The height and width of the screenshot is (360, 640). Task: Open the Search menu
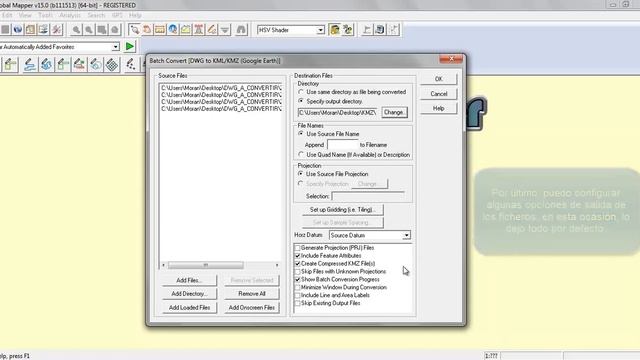click(x=96, y=15)
